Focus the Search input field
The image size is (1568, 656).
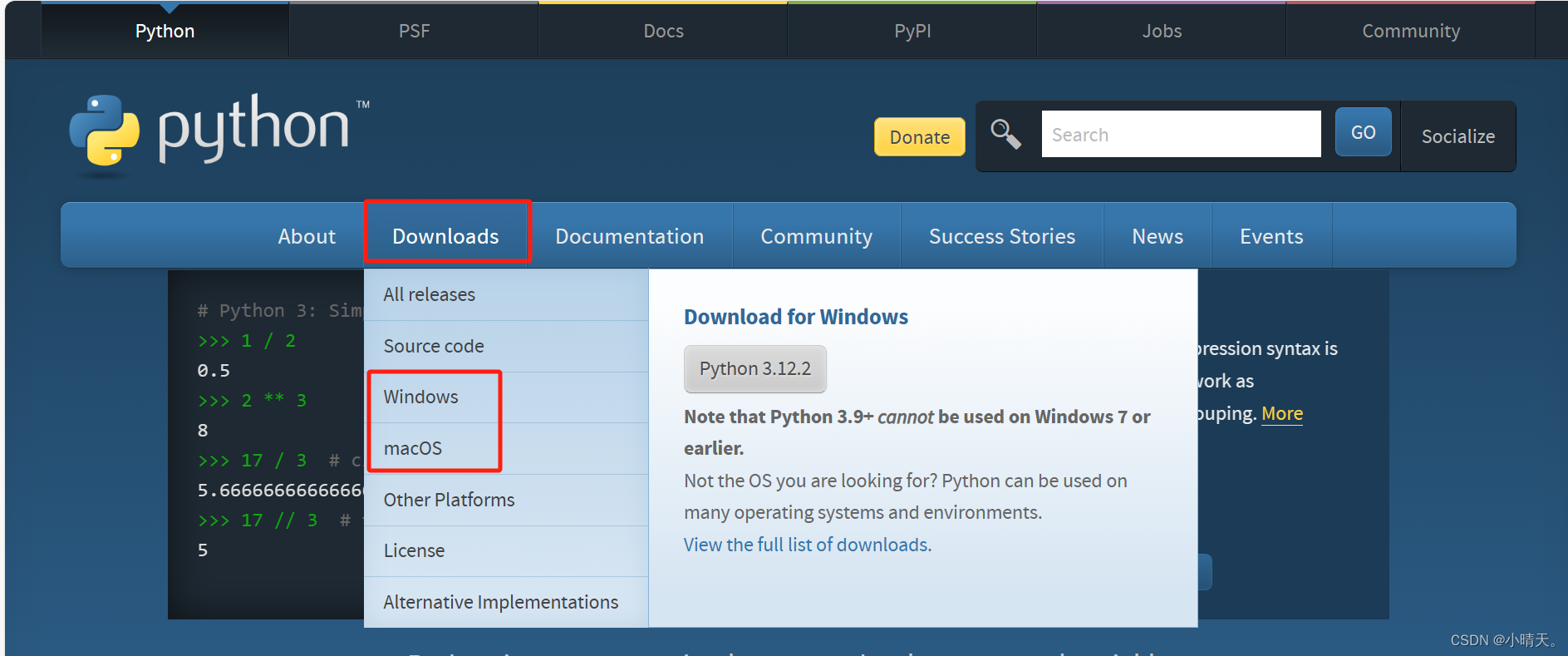(x=1181, y=134)
